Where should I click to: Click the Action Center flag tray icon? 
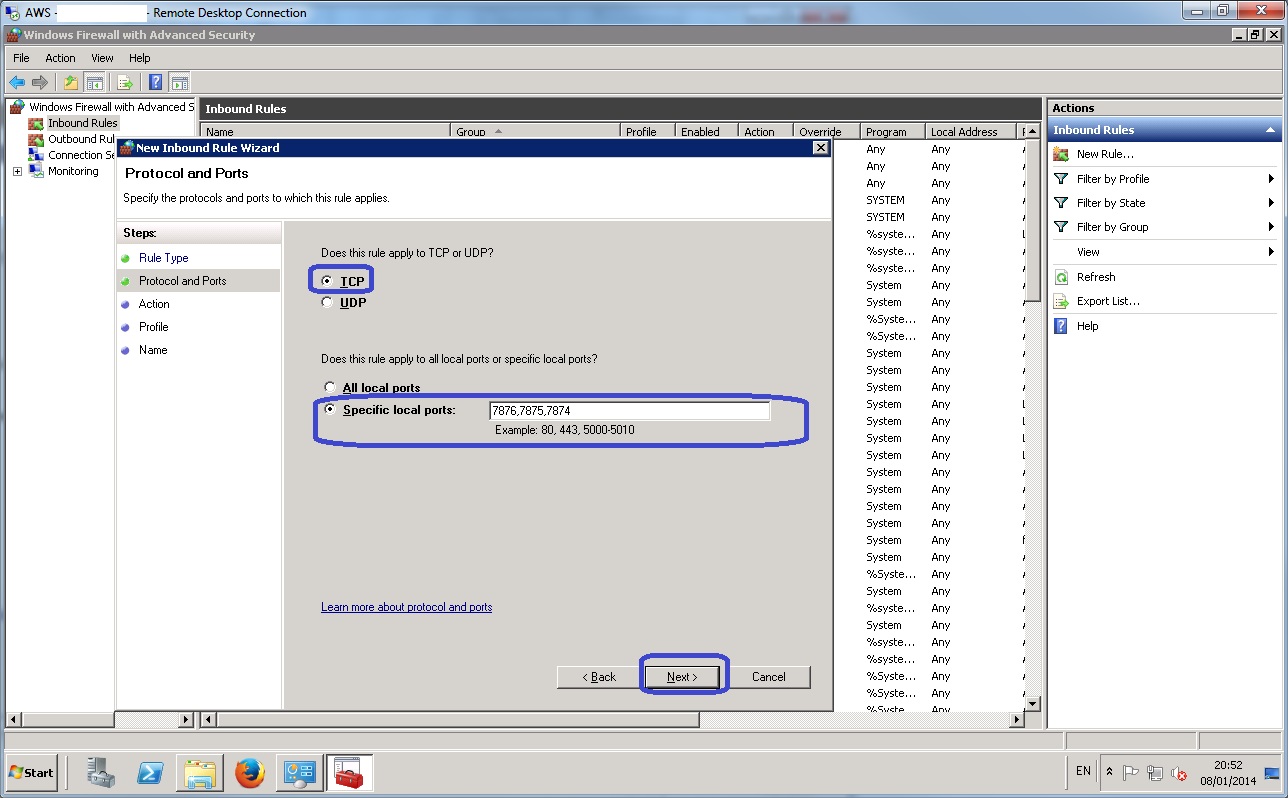[1131, 772]
